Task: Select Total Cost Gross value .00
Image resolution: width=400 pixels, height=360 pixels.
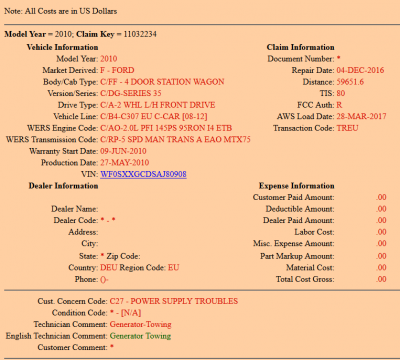Action: point(381,279)
